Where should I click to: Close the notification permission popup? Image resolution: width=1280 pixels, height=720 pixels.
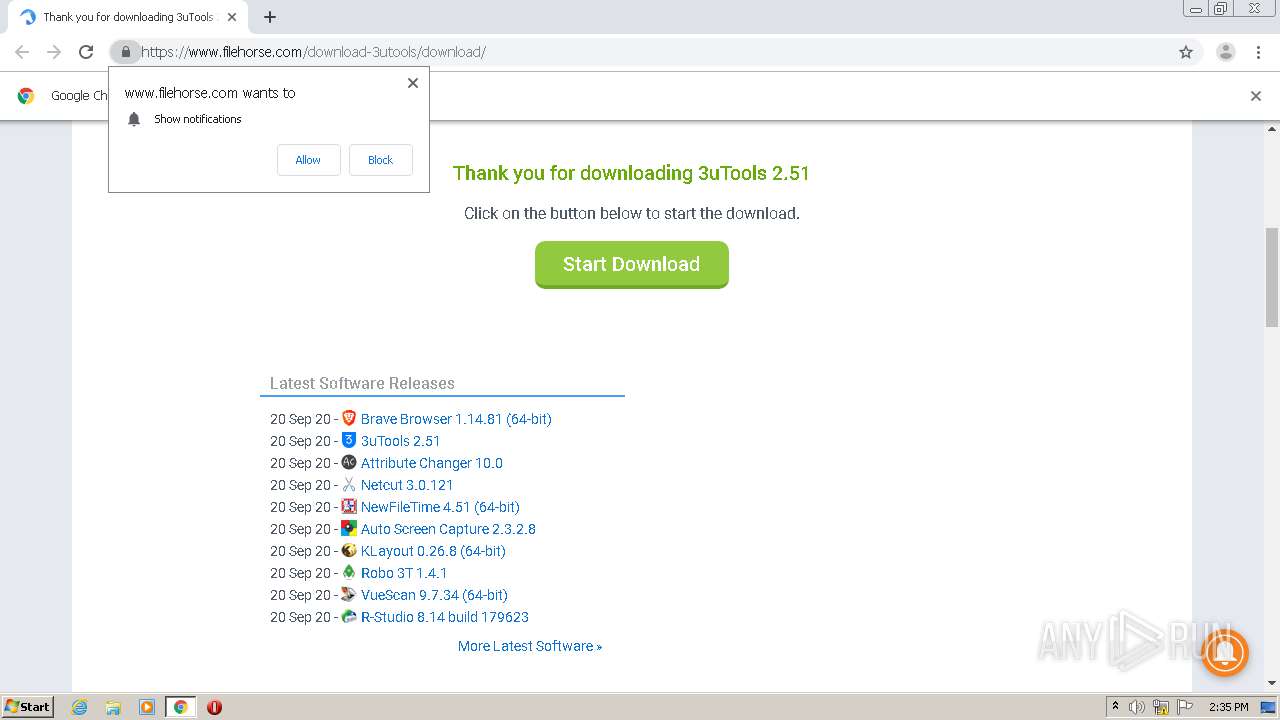point(413,83)
